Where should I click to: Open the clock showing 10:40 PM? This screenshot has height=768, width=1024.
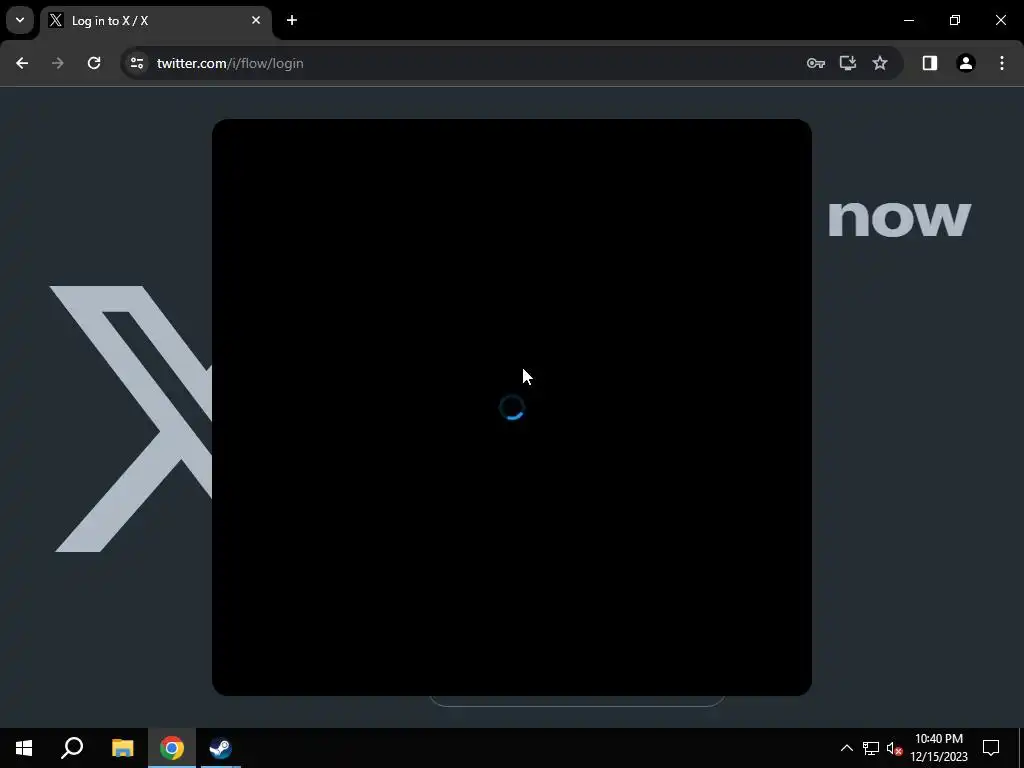click(x=938, y=748)
